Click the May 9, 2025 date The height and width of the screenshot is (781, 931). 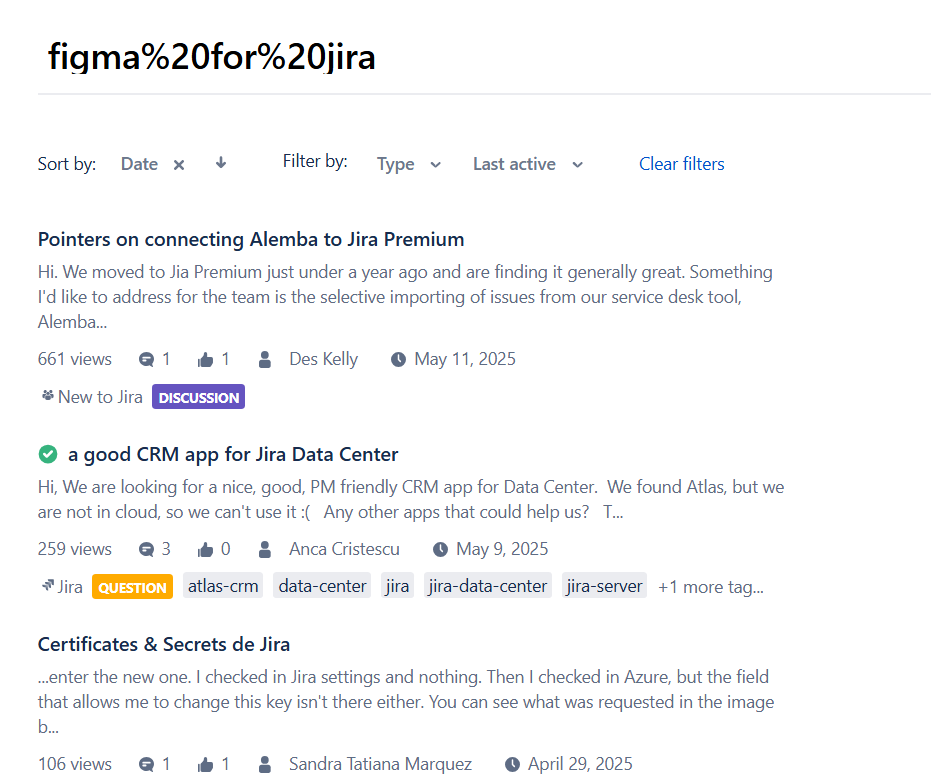pyautogui.click(x=502, y=549)
